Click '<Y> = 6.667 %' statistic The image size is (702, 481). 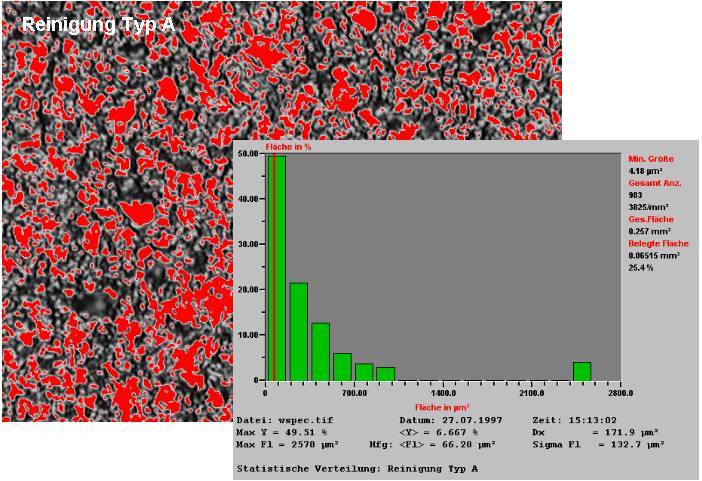click(x=439, y=433)
